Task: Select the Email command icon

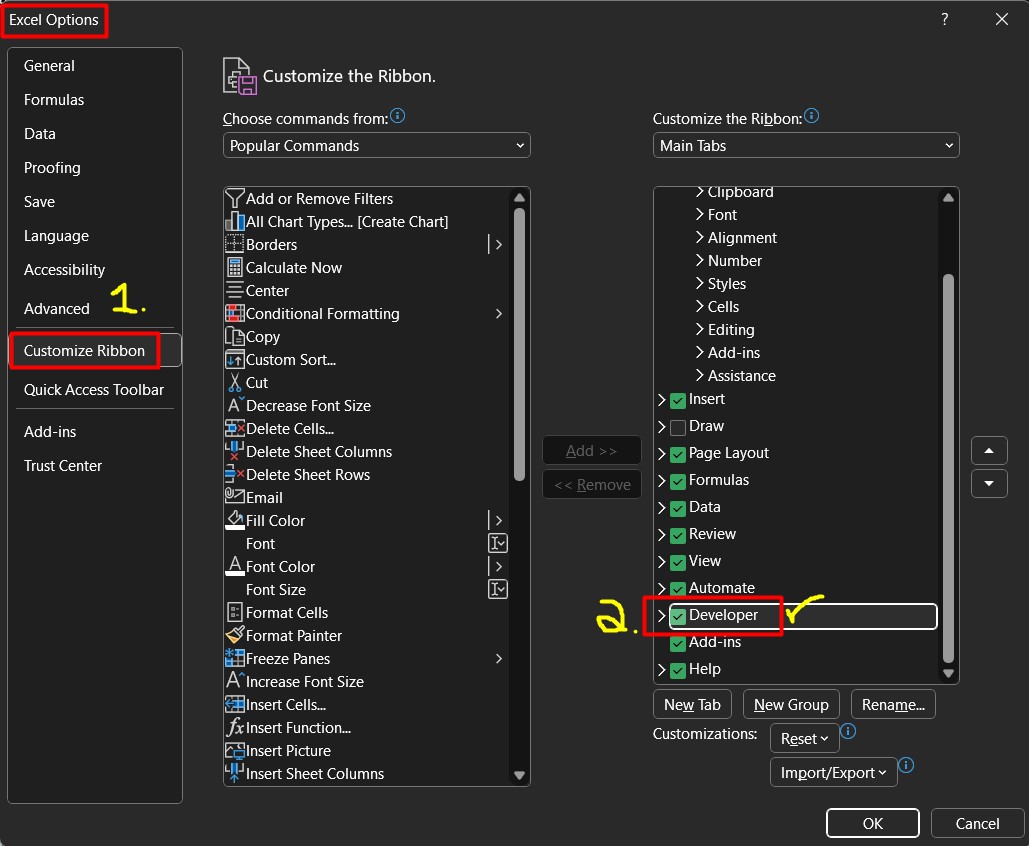Action: point(234,497)
